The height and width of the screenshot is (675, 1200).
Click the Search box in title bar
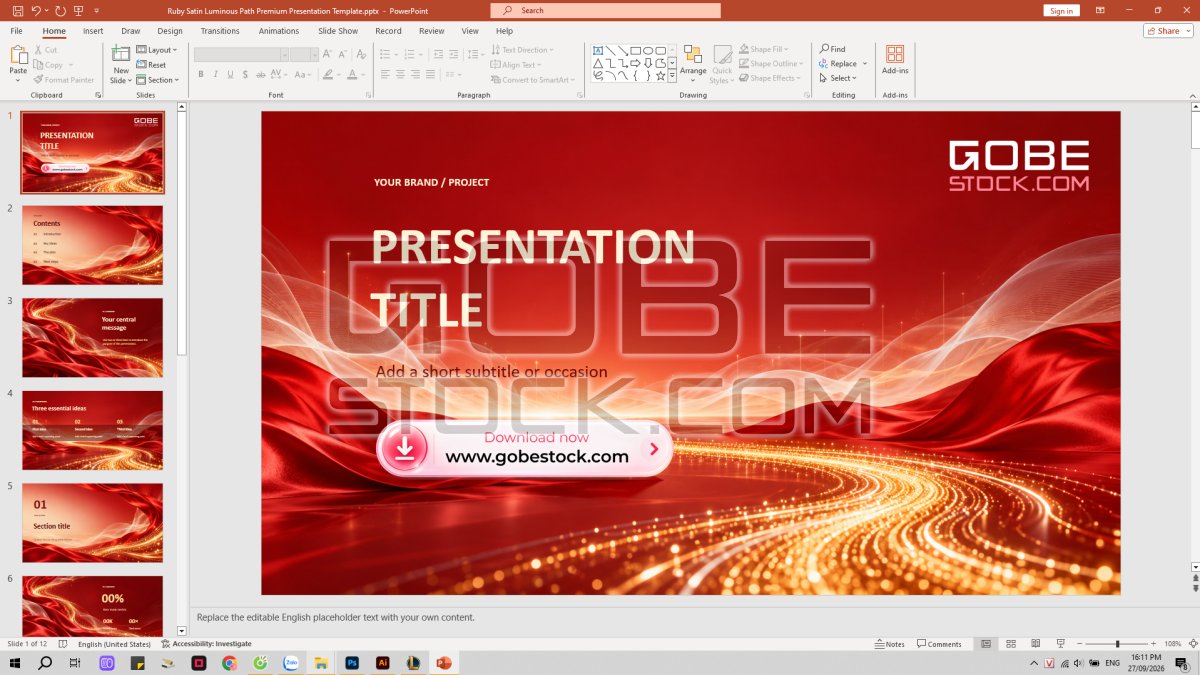click(605, 10)
